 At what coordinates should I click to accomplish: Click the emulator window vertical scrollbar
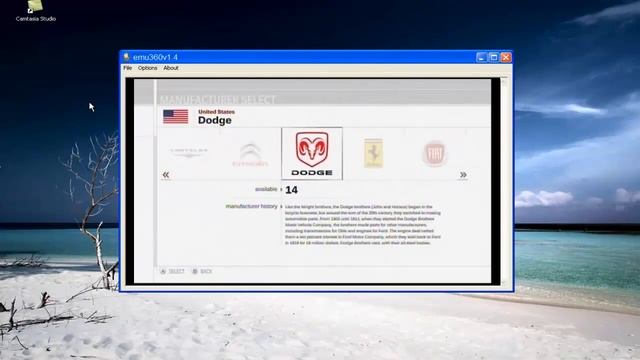pyautogui.click(x=504, y=181)
